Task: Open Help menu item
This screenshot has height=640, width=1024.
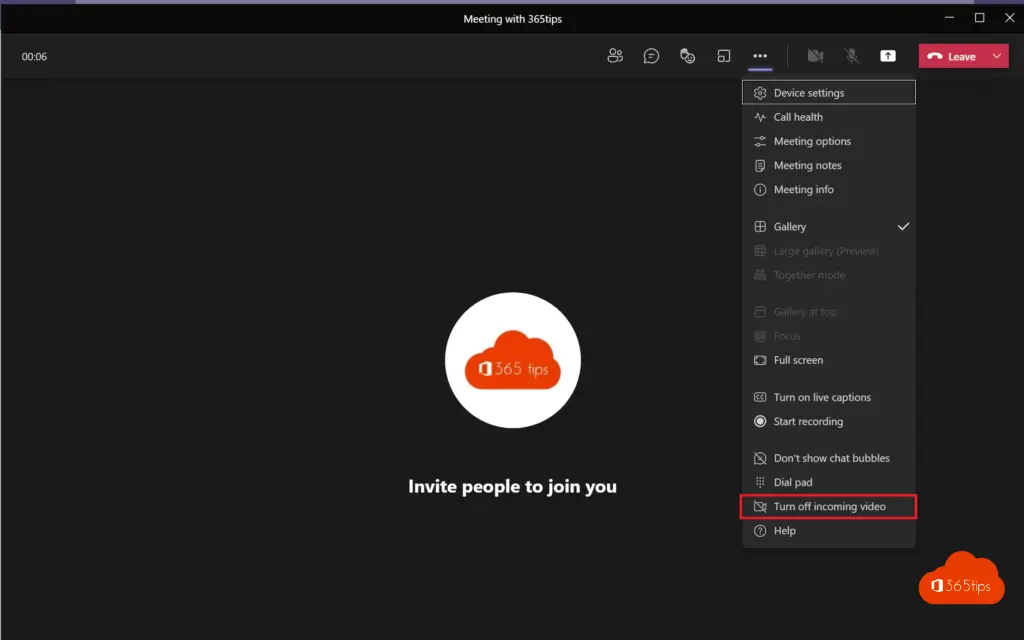Action: 829,530
